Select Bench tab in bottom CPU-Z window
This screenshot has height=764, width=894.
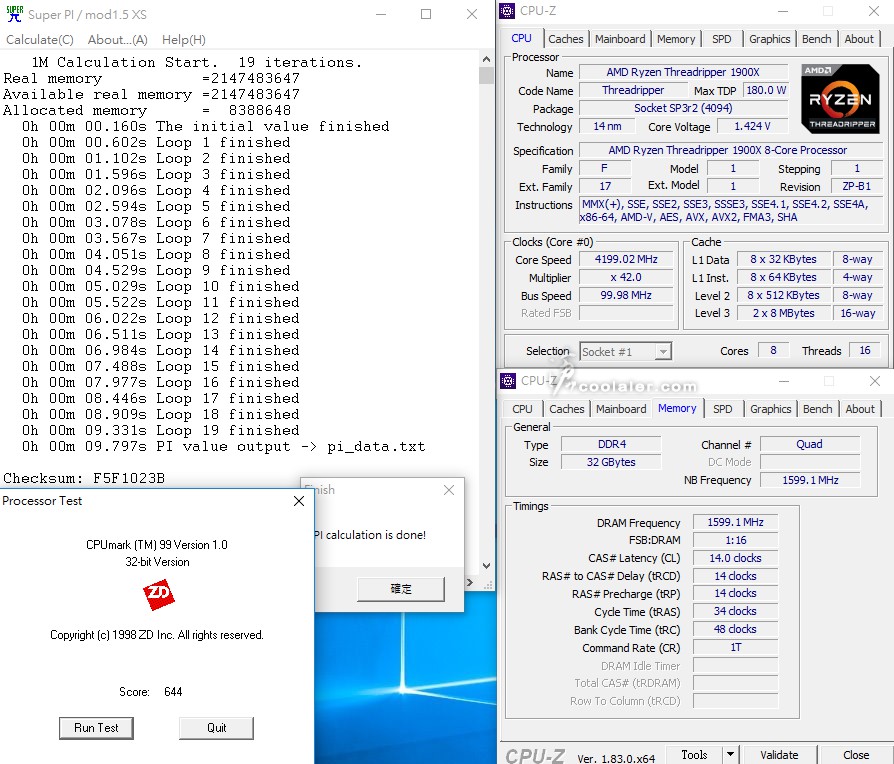pyautogui.click(x=818, y=409)
